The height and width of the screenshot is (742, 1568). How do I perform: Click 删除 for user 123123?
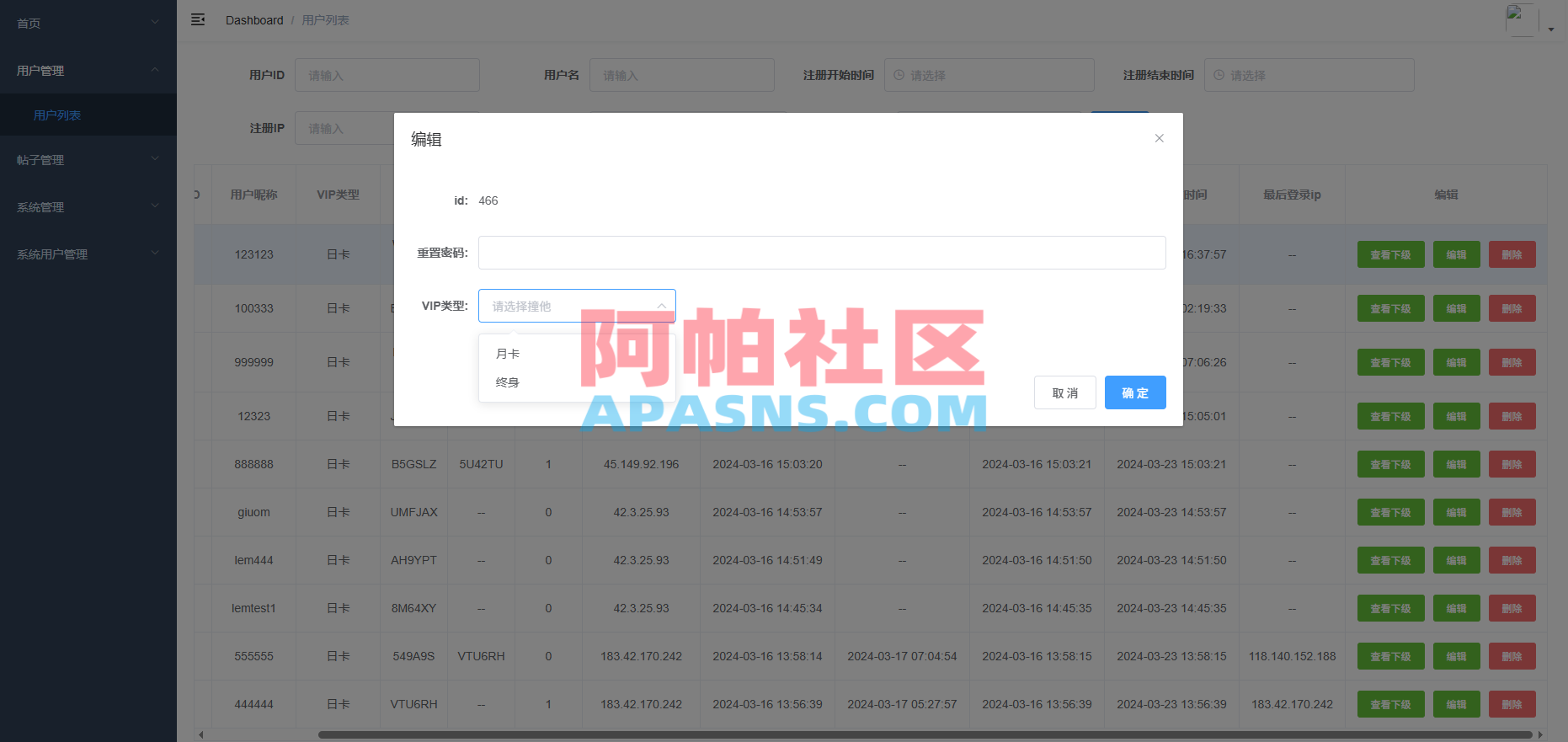[x=1512, y=254]
